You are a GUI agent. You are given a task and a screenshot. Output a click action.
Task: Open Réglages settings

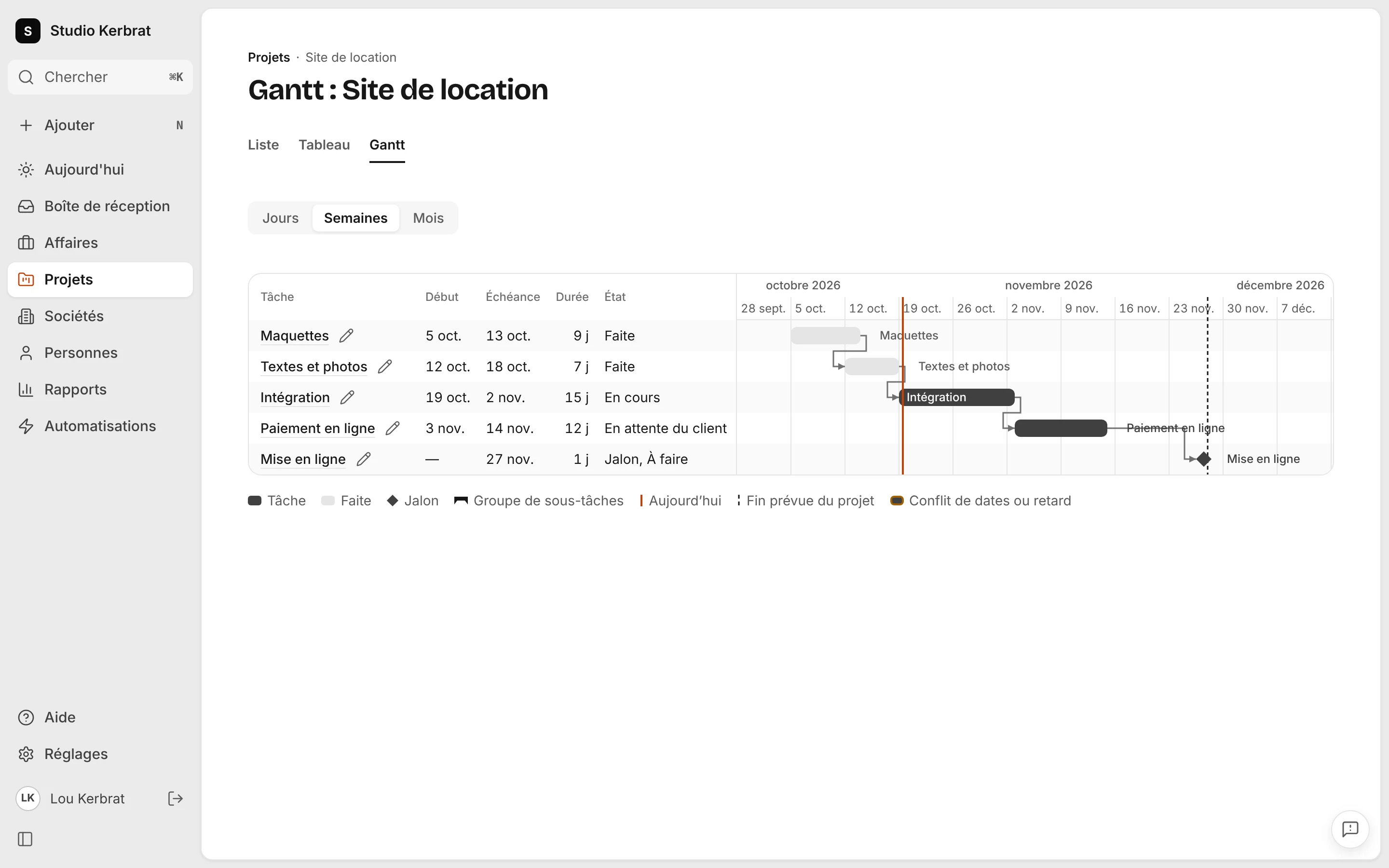pyautogui.click(x=100, y=754)
